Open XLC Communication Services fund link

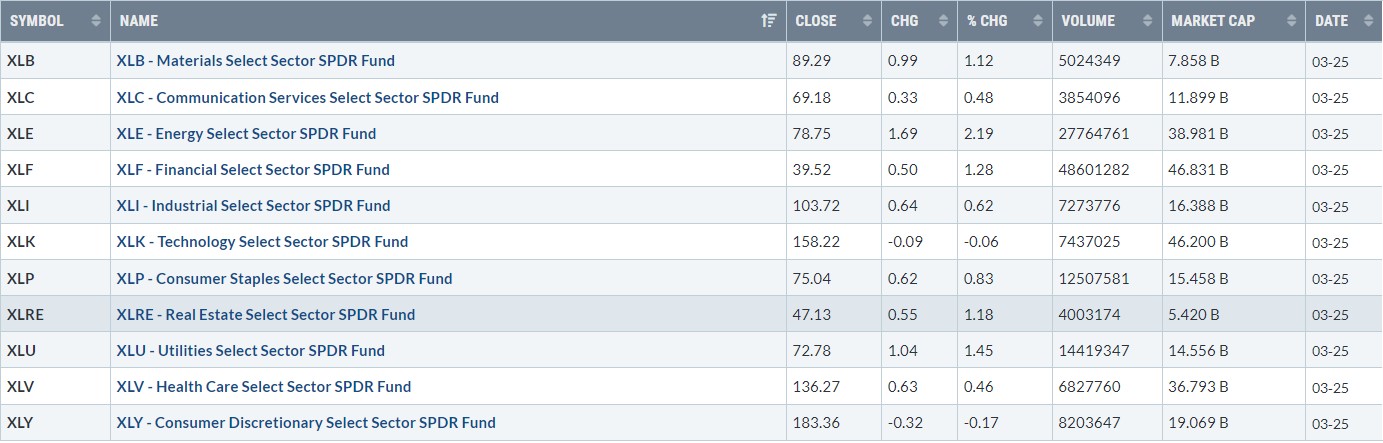307,98
